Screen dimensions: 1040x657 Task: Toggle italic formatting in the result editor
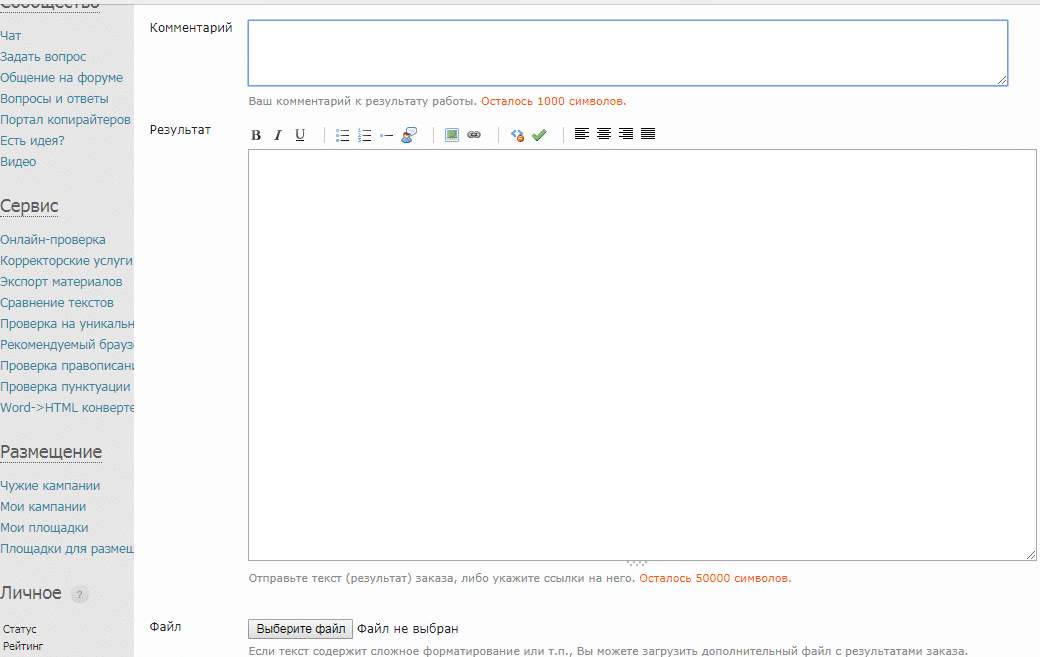(278, 135)
